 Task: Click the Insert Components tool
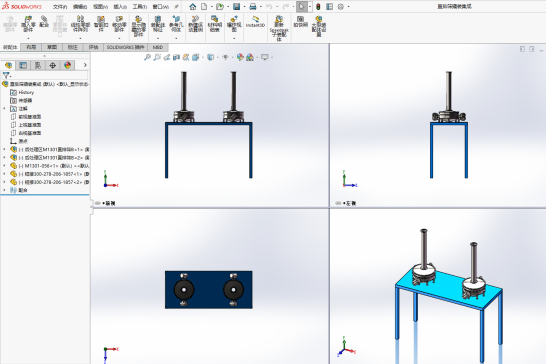[x=28, y=24]
